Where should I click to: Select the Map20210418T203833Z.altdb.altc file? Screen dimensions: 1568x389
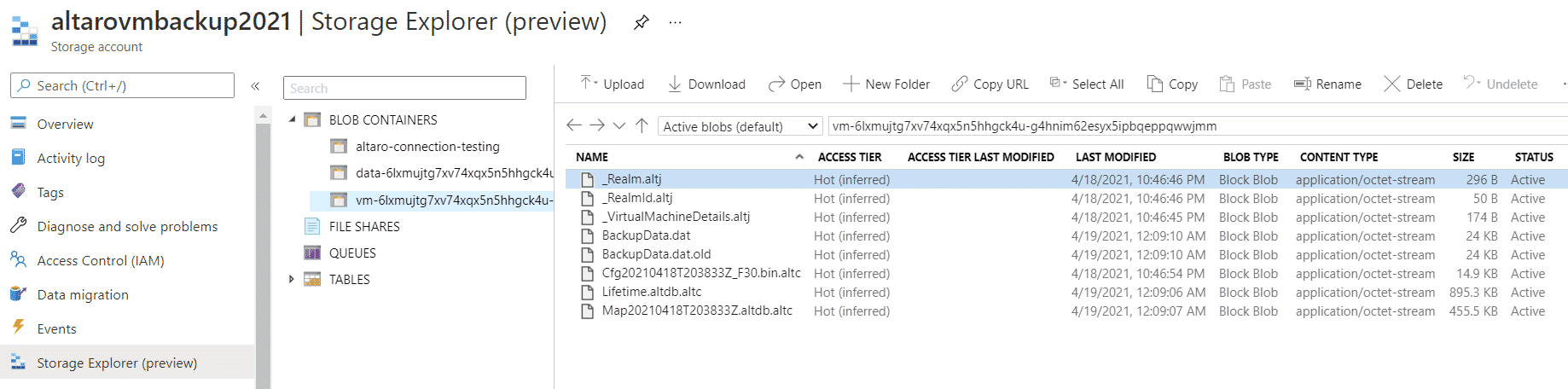click(x=697, y=311)
